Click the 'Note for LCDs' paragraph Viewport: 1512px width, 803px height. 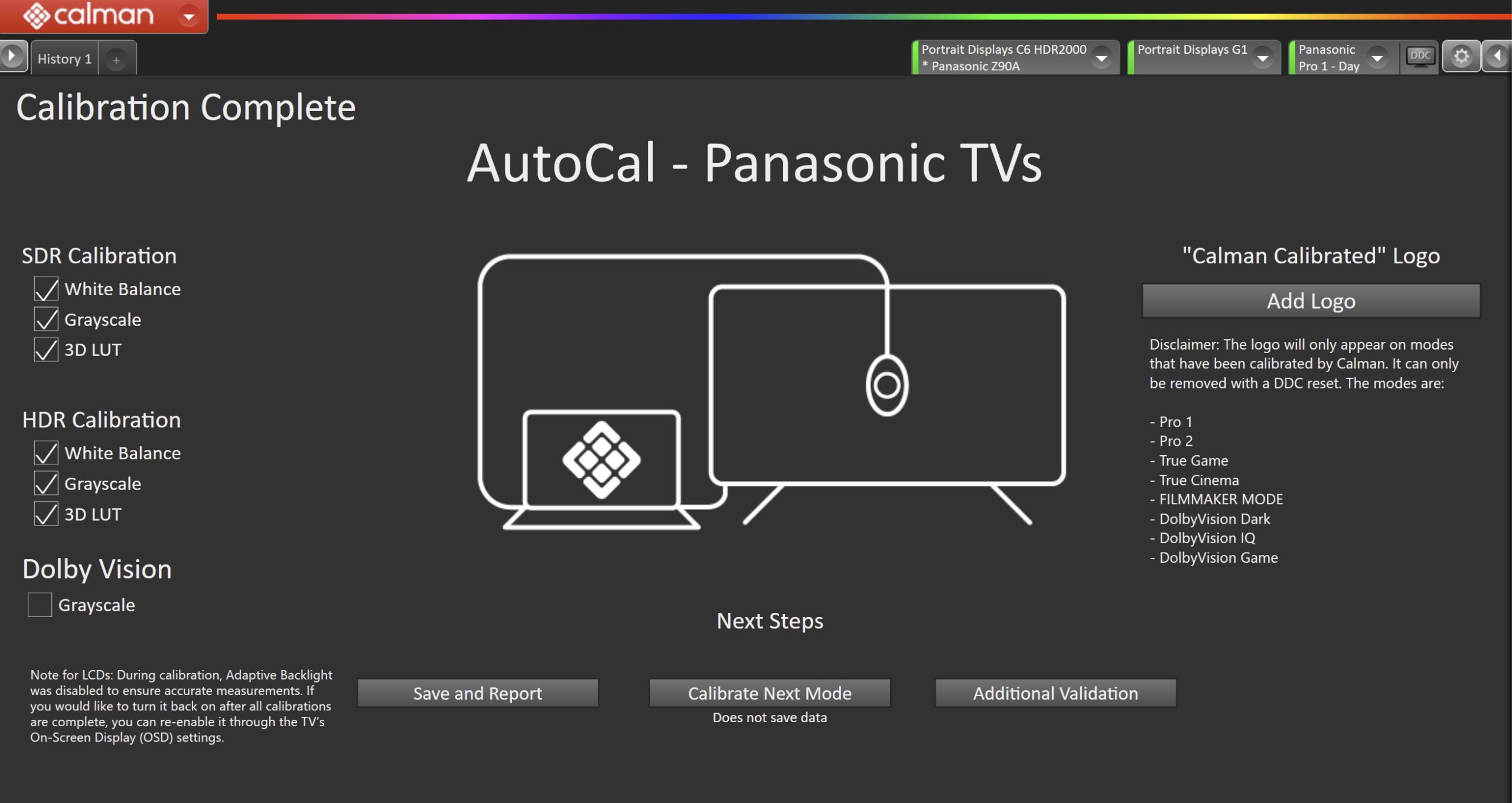tap(181, 706)
